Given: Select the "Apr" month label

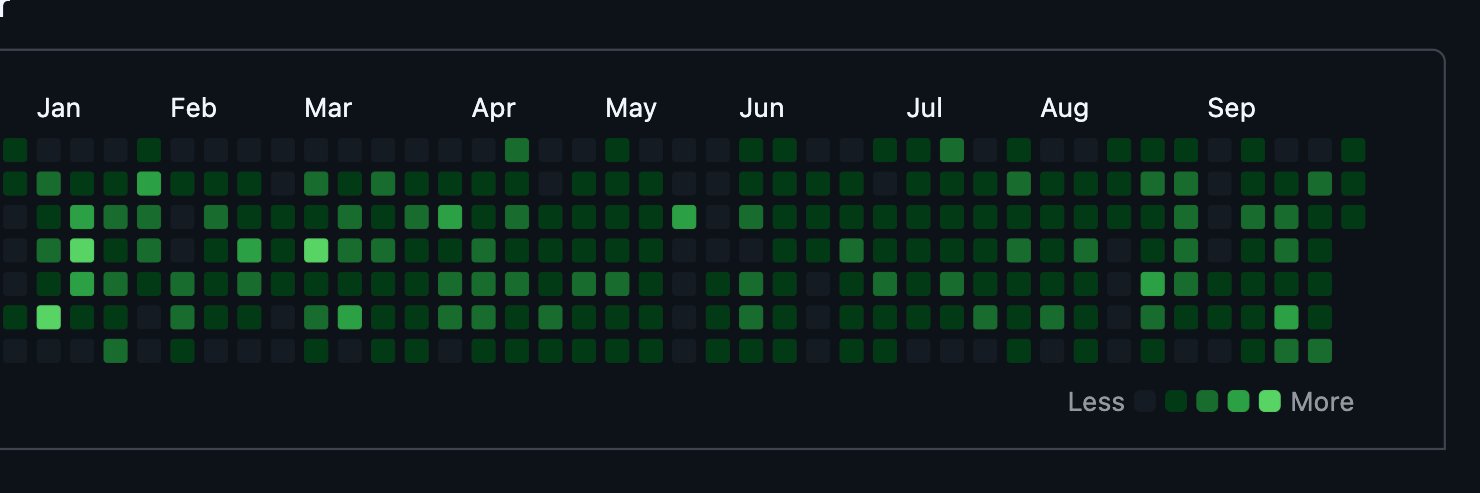Looking at the screenshot, I should pos(493,108).
